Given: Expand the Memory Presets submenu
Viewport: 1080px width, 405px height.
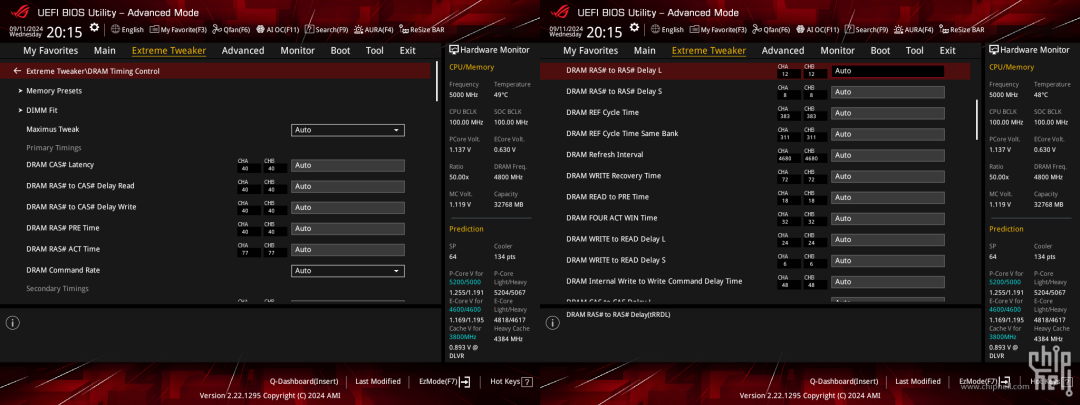Looking at the screenshot, I should [54, 91].
